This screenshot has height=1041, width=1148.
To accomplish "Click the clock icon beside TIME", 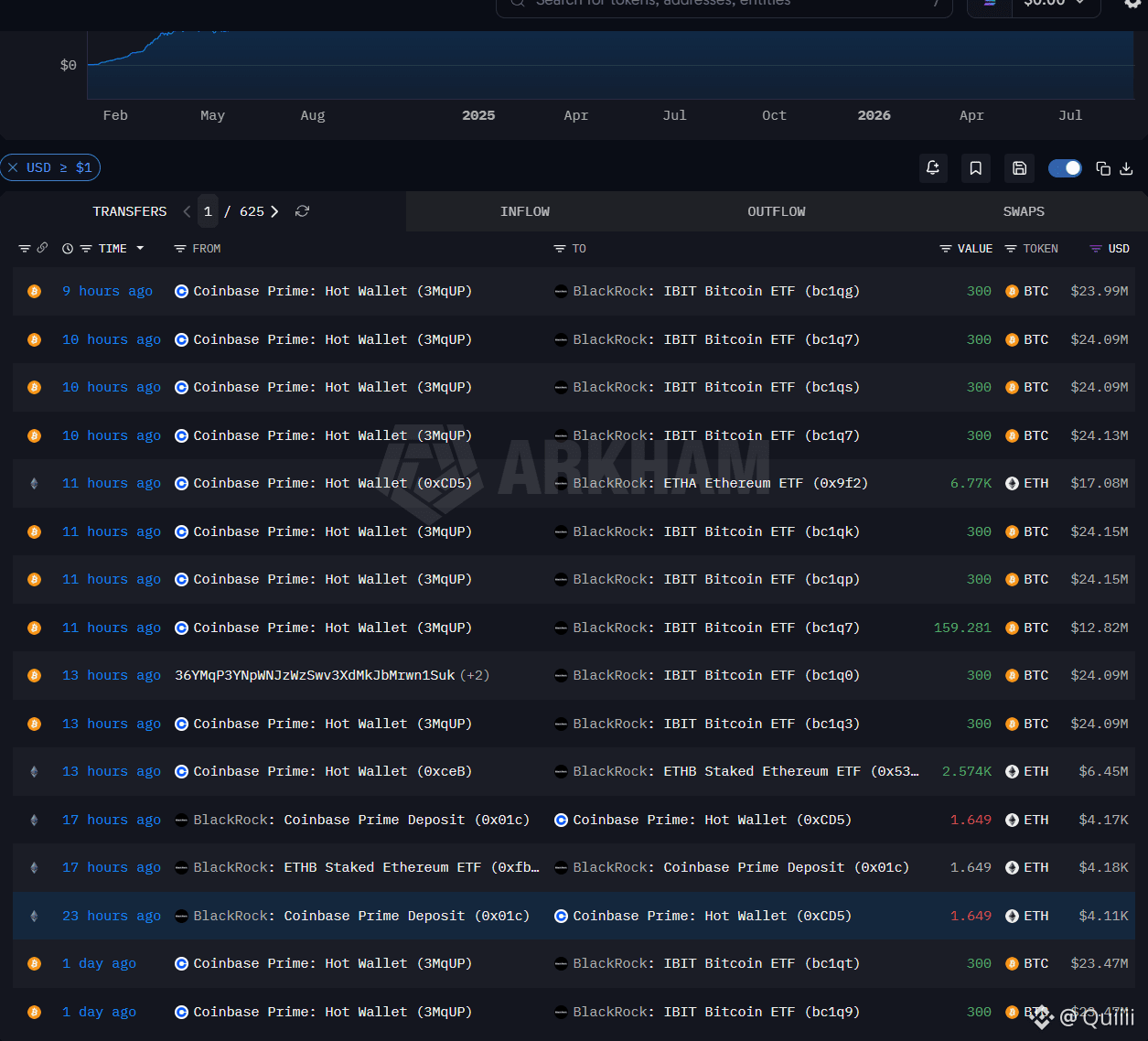I will pos(68,249).
